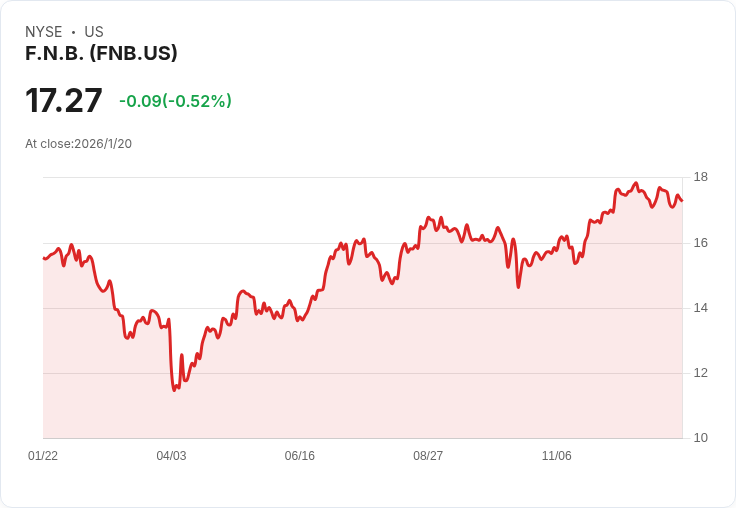This screenshot has height=508, width=736.
Task: Click the chart line's highest peak
Action: (x=636, y=184)
